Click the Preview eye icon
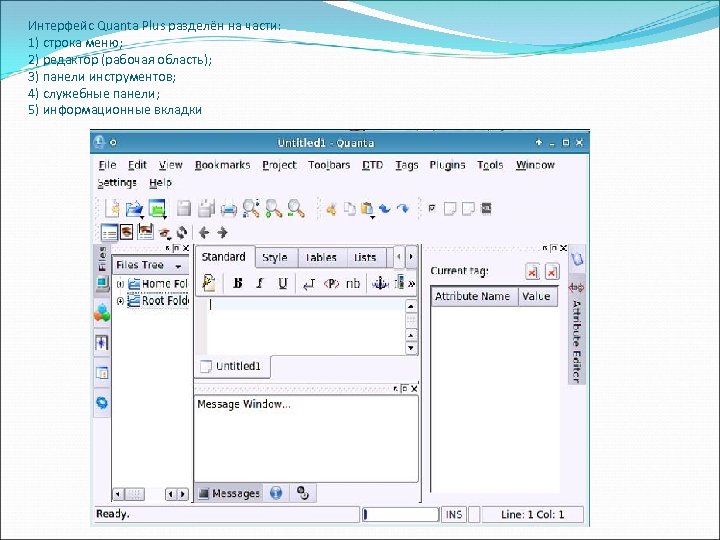This screenshot has width=720, height=540. click(164, 233)
